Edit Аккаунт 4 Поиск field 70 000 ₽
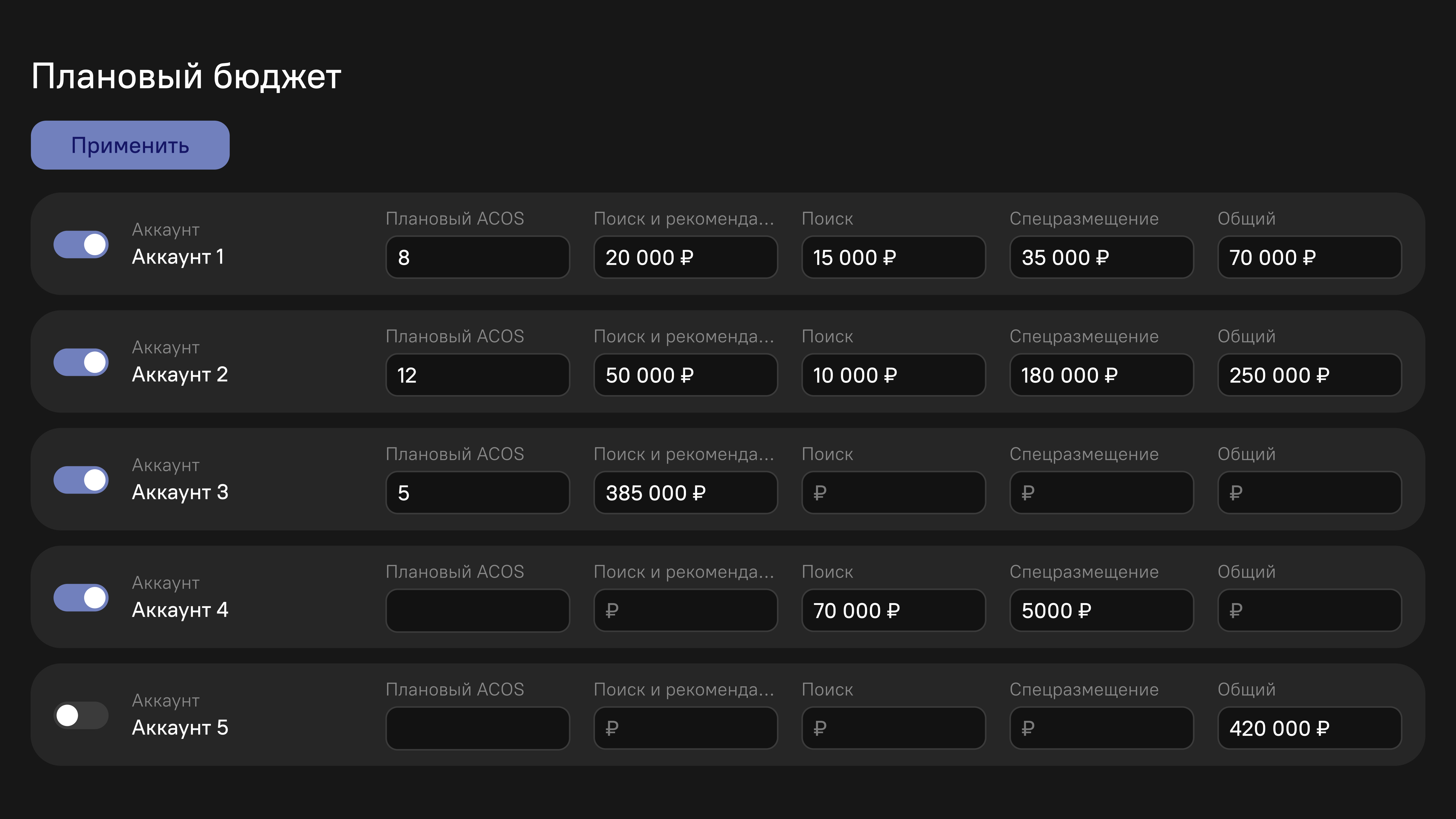This screenshot has width=1456, height=819. click(893, 611)
